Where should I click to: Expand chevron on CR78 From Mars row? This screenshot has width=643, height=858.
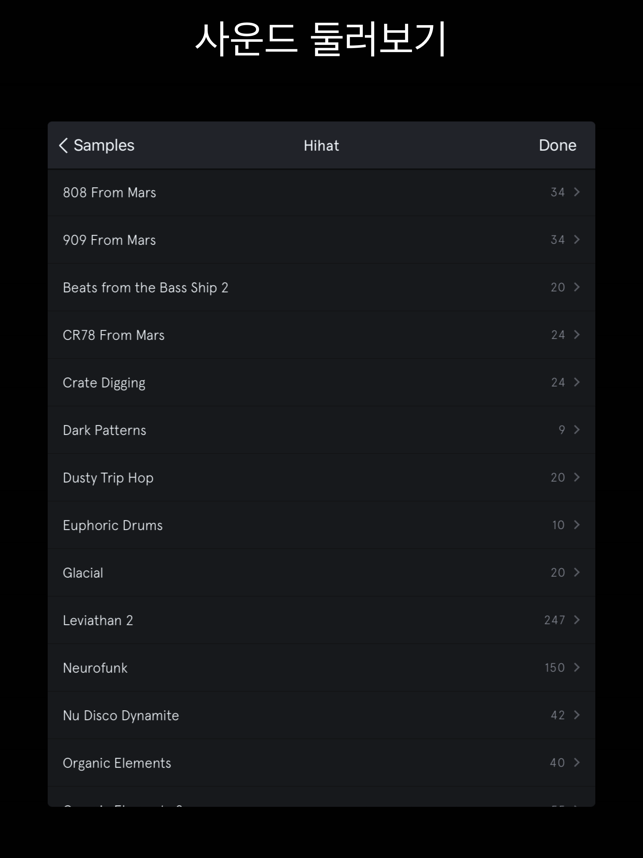(x=576, y=334)
